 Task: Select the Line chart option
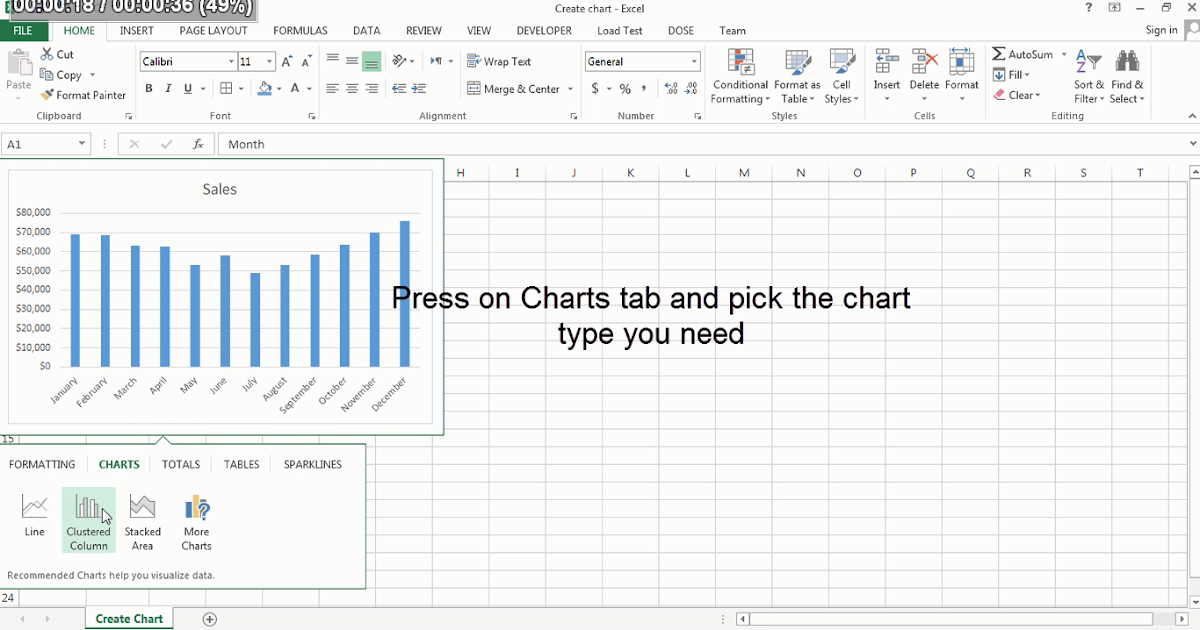tap(34, 519)
